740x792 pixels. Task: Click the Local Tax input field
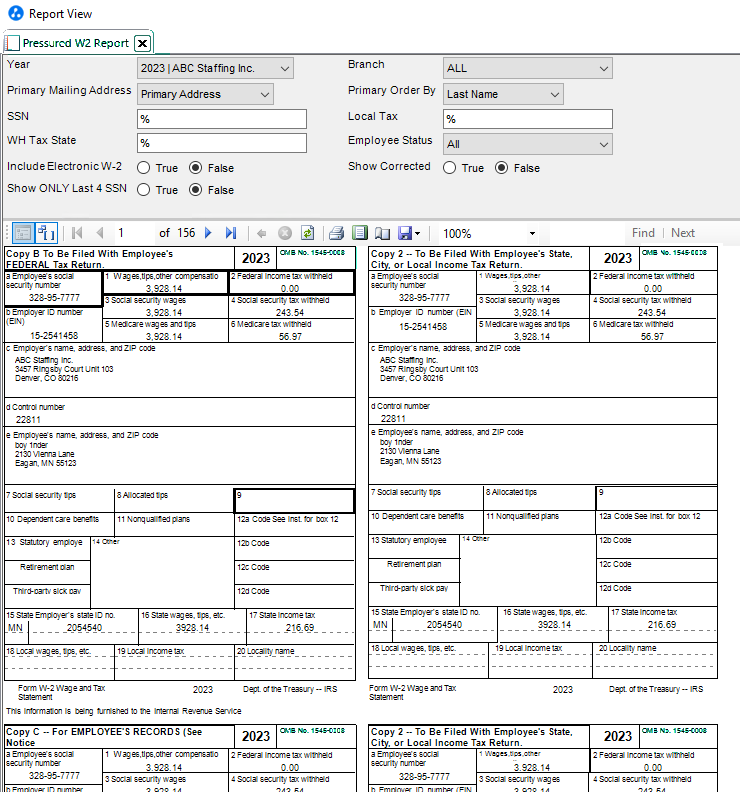(x=527, y=119)
